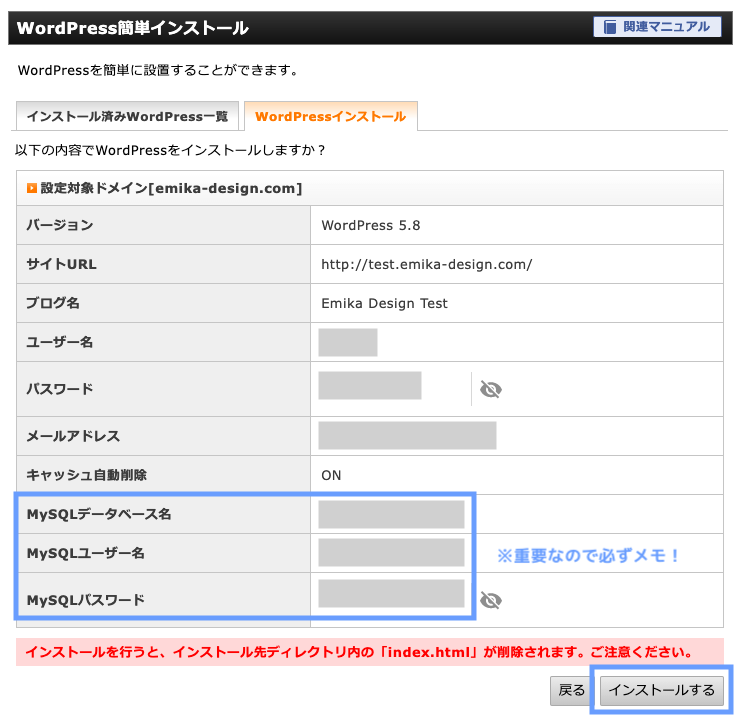The image size is (743, 715).
Task: Click the WordPress簡単インストール header title
Action: tap(132, 28)
